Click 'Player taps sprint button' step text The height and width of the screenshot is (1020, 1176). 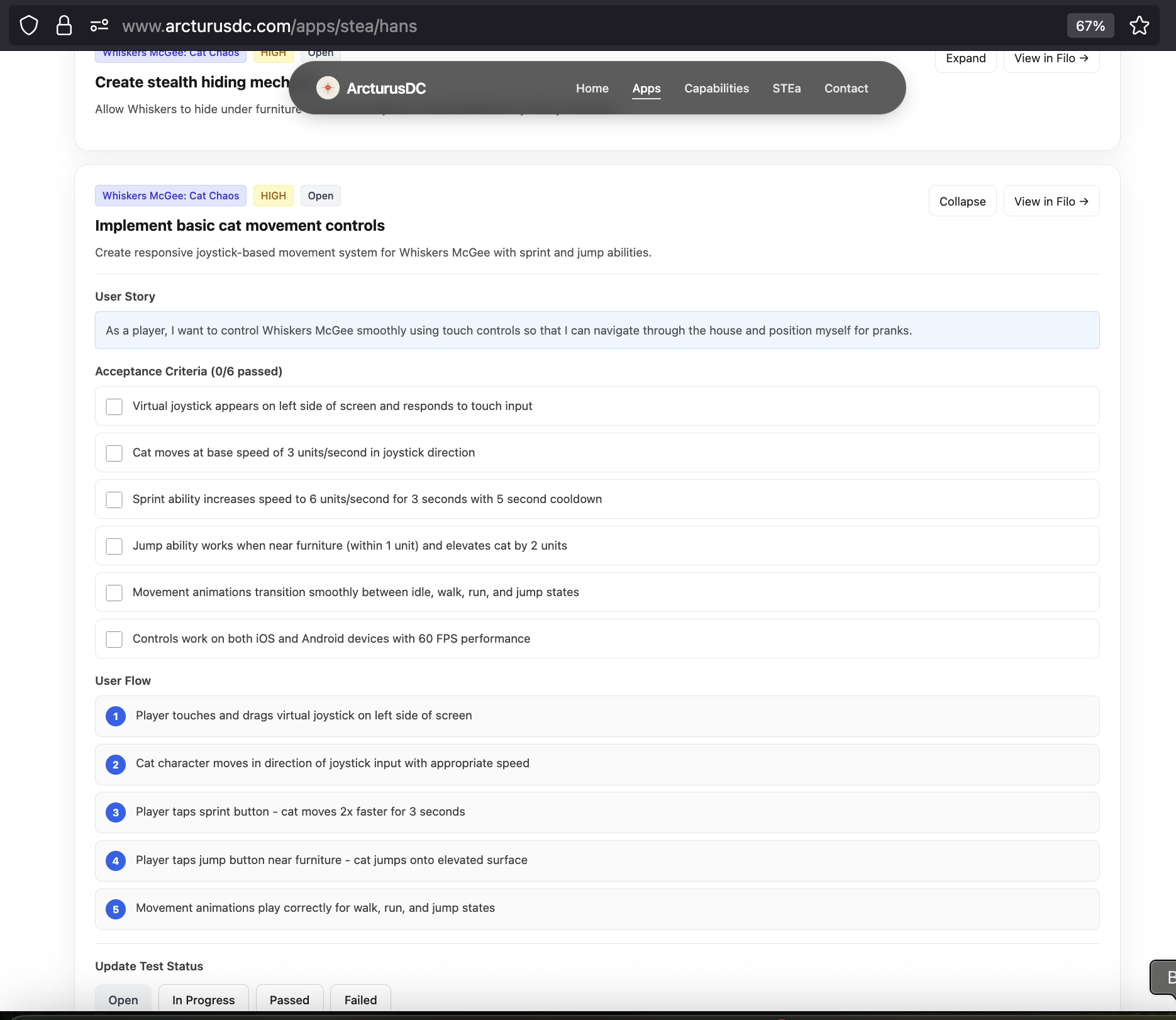[x=301, y=812]
